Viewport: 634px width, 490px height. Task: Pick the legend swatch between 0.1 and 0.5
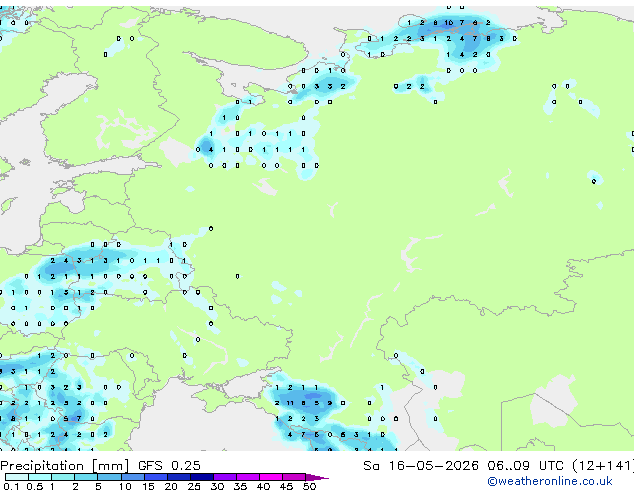point(17,477)
